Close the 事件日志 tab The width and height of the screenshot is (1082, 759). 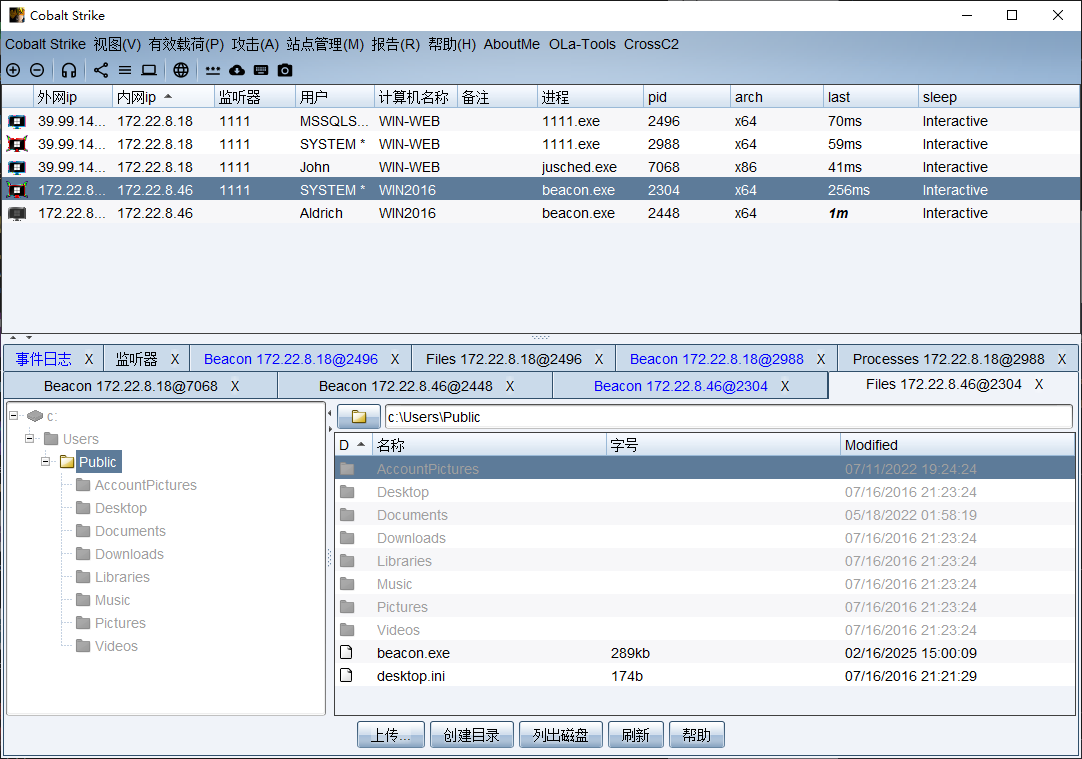pyautogui.click(x=89, y=359)
